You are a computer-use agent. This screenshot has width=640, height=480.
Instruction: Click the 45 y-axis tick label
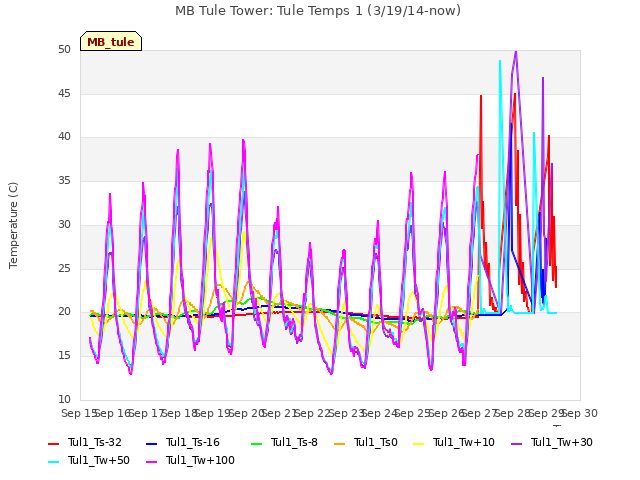(64, 93)
